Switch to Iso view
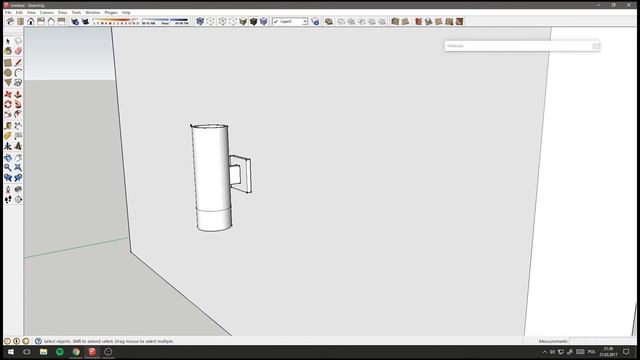 [x=10, y=21]
